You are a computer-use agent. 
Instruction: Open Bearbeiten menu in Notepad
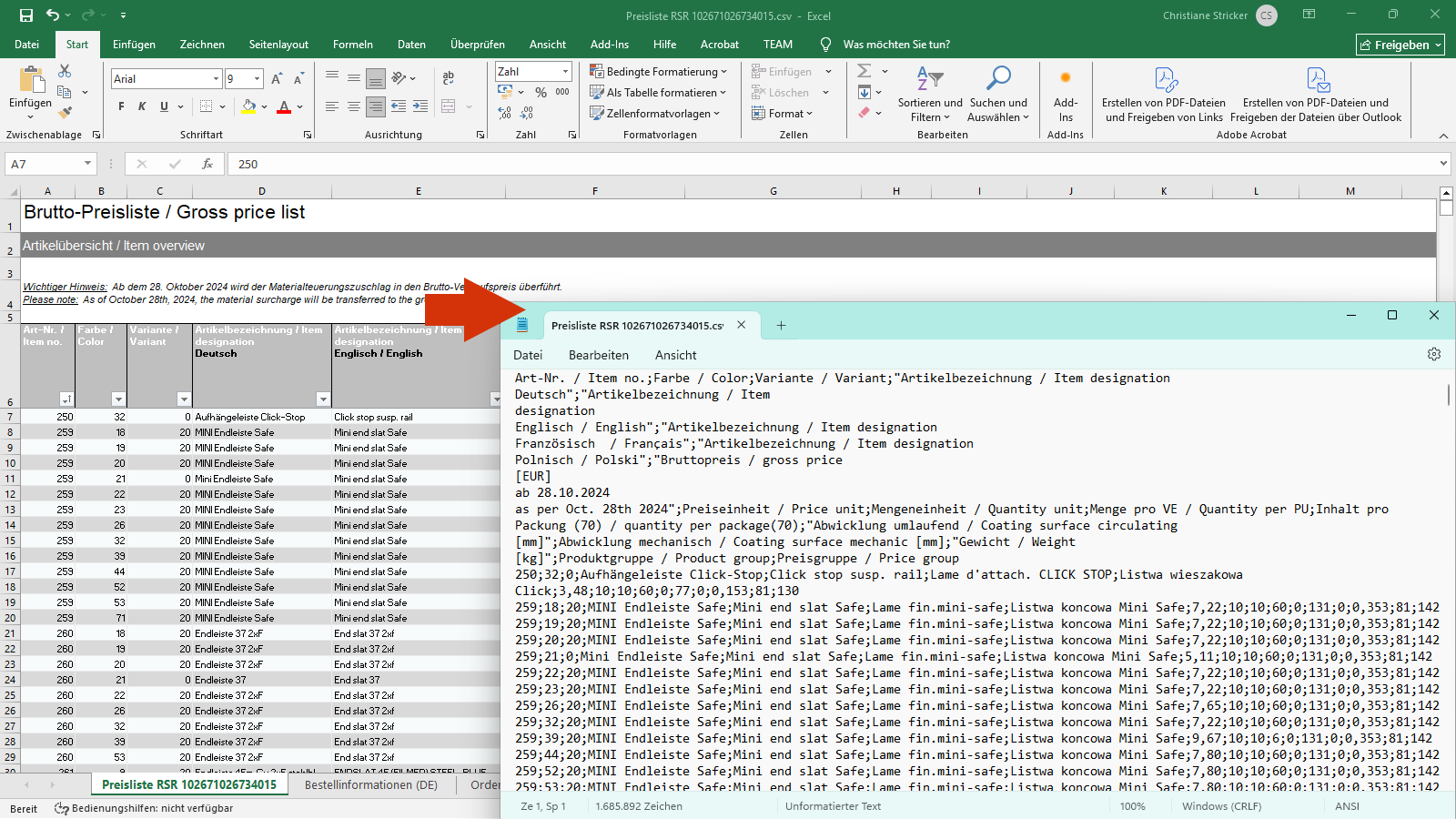point(598,355)
